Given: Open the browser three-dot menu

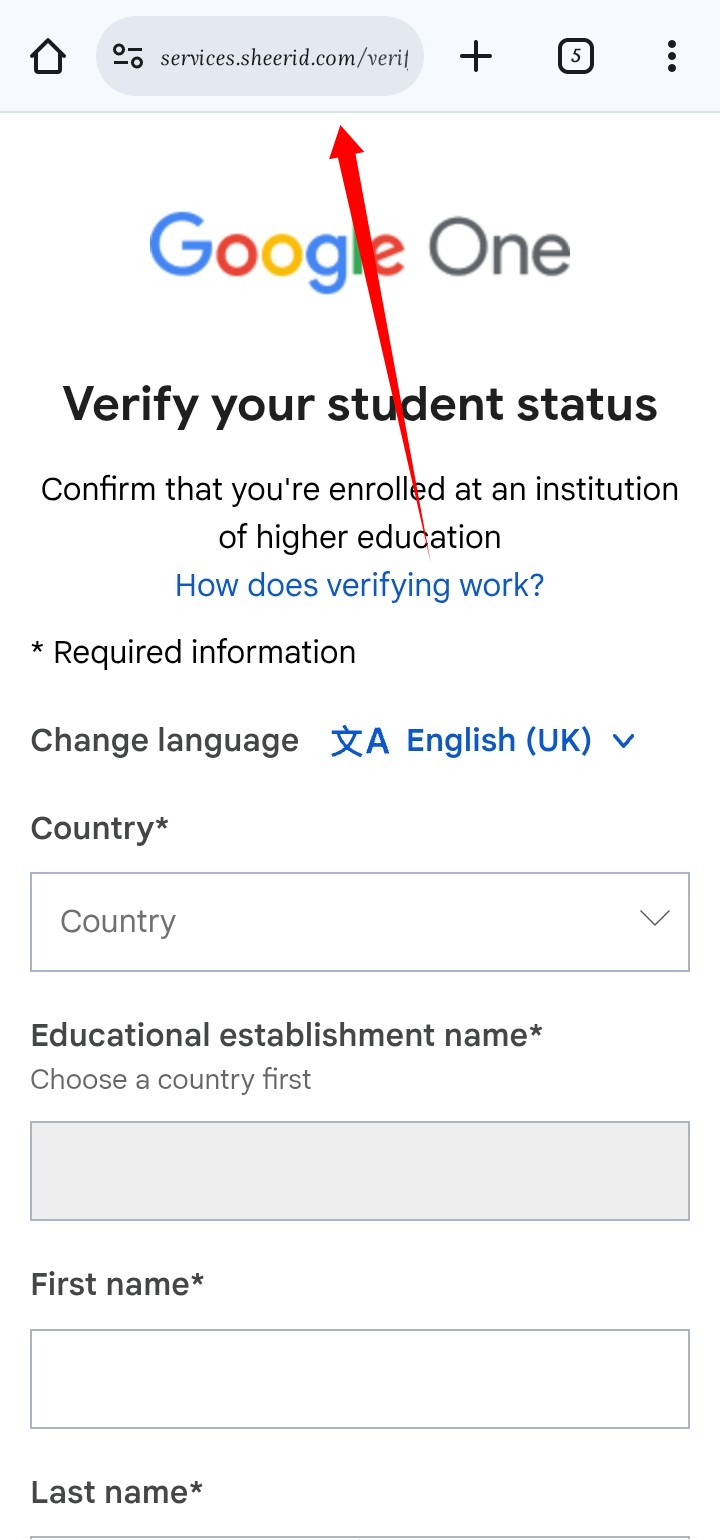Looking at the screenshot, I should point(671,56).
